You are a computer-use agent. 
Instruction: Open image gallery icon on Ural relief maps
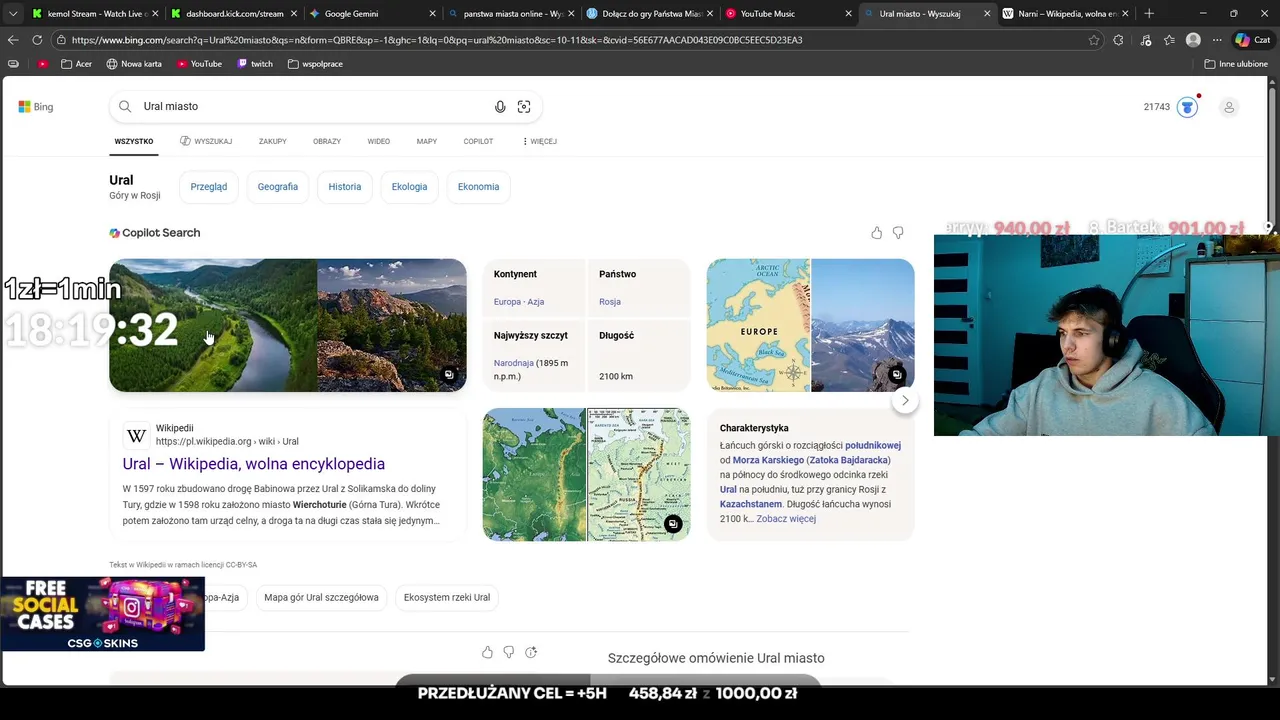tap(673, 524)
